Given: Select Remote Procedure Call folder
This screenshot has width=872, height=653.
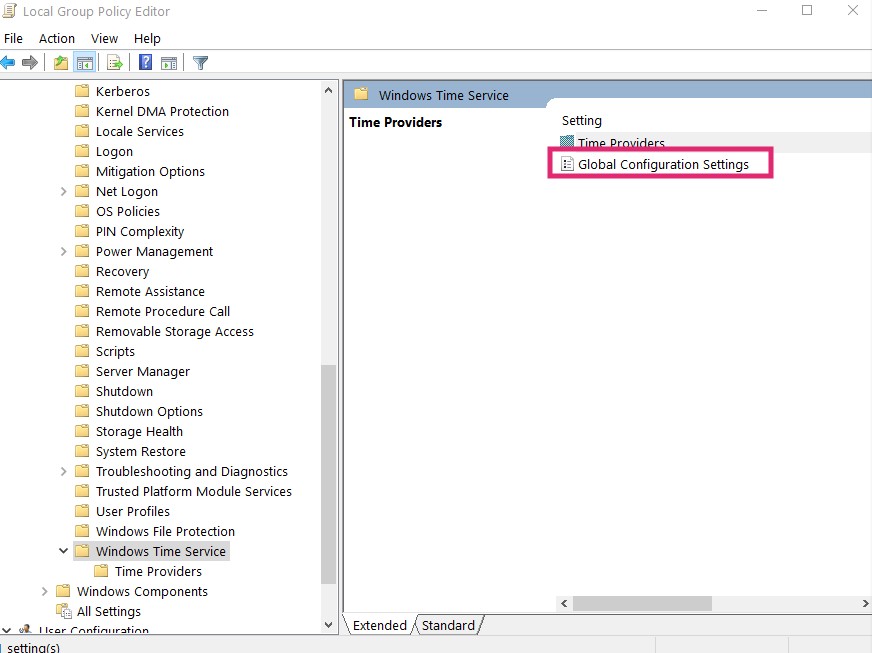Looking at the screenshot, I should pyautogui.click(x=162, y=311).
